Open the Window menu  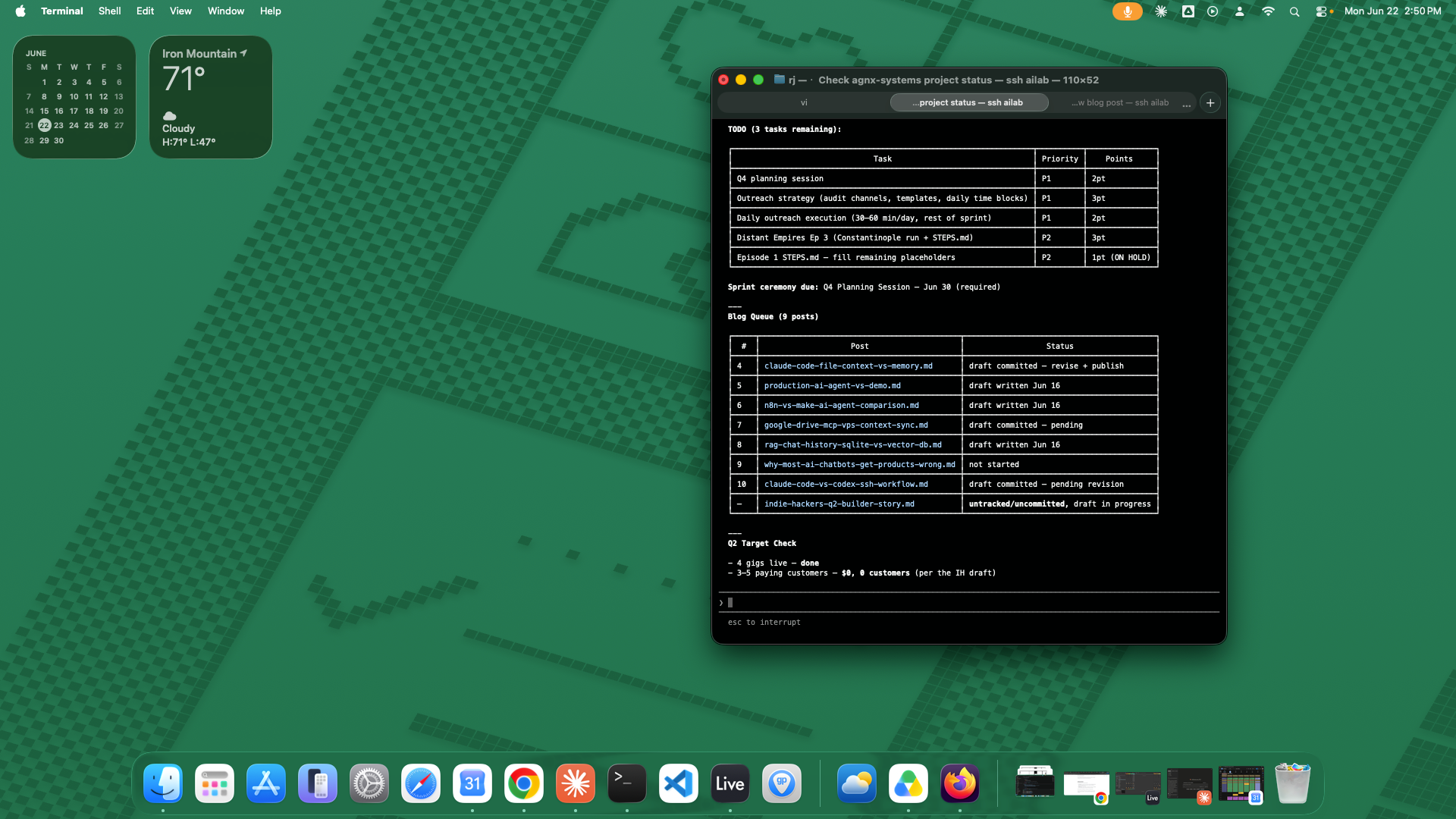226,11
